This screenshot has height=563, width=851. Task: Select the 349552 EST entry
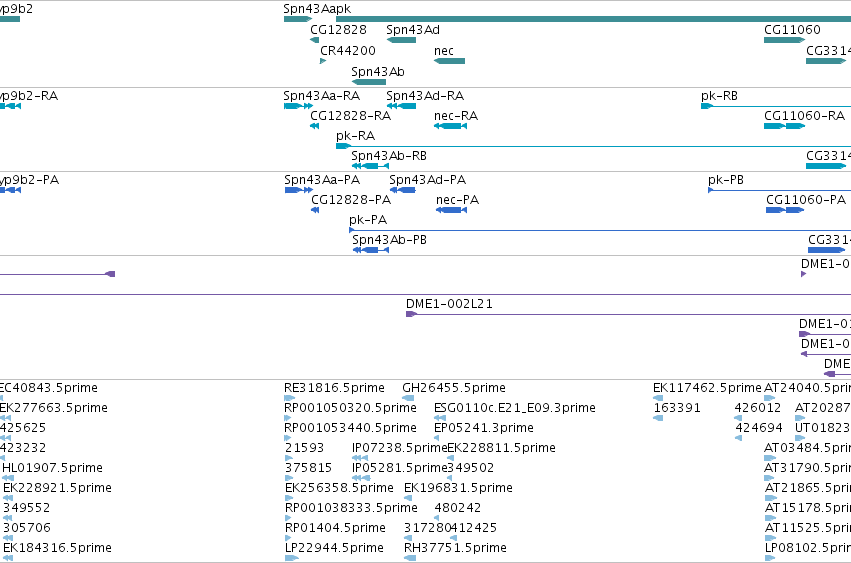coord(8,518)
